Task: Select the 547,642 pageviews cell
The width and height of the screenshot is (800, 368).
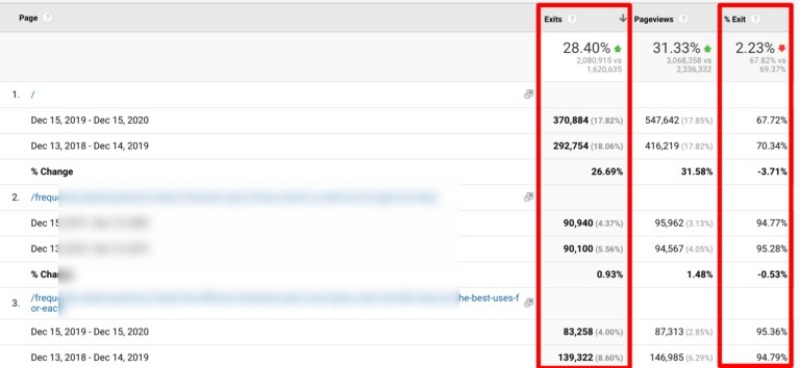Action: tap(662, 120)
